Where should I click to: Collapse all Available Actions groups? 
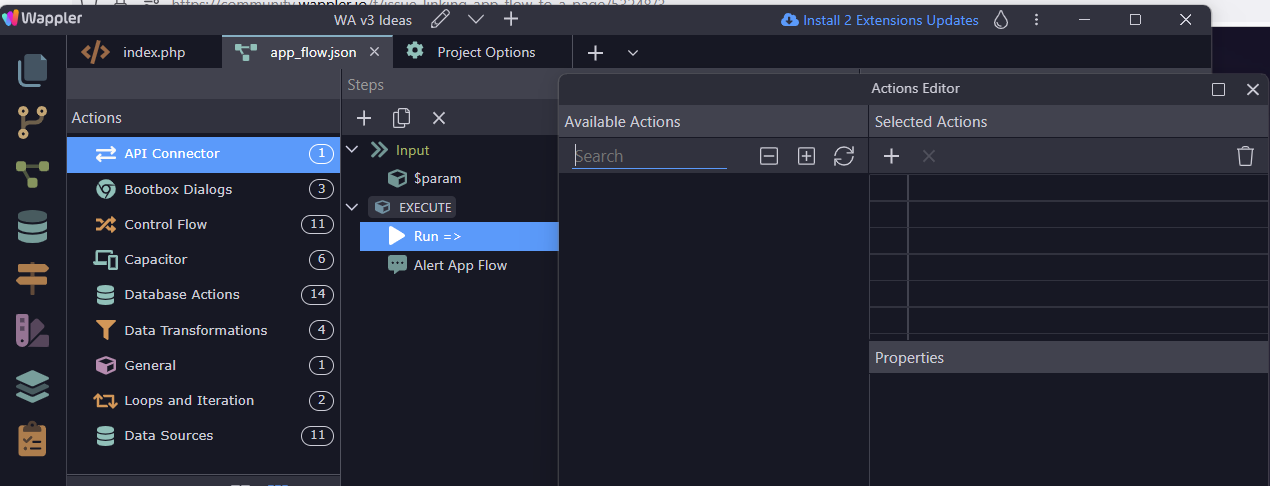point(769,156)
